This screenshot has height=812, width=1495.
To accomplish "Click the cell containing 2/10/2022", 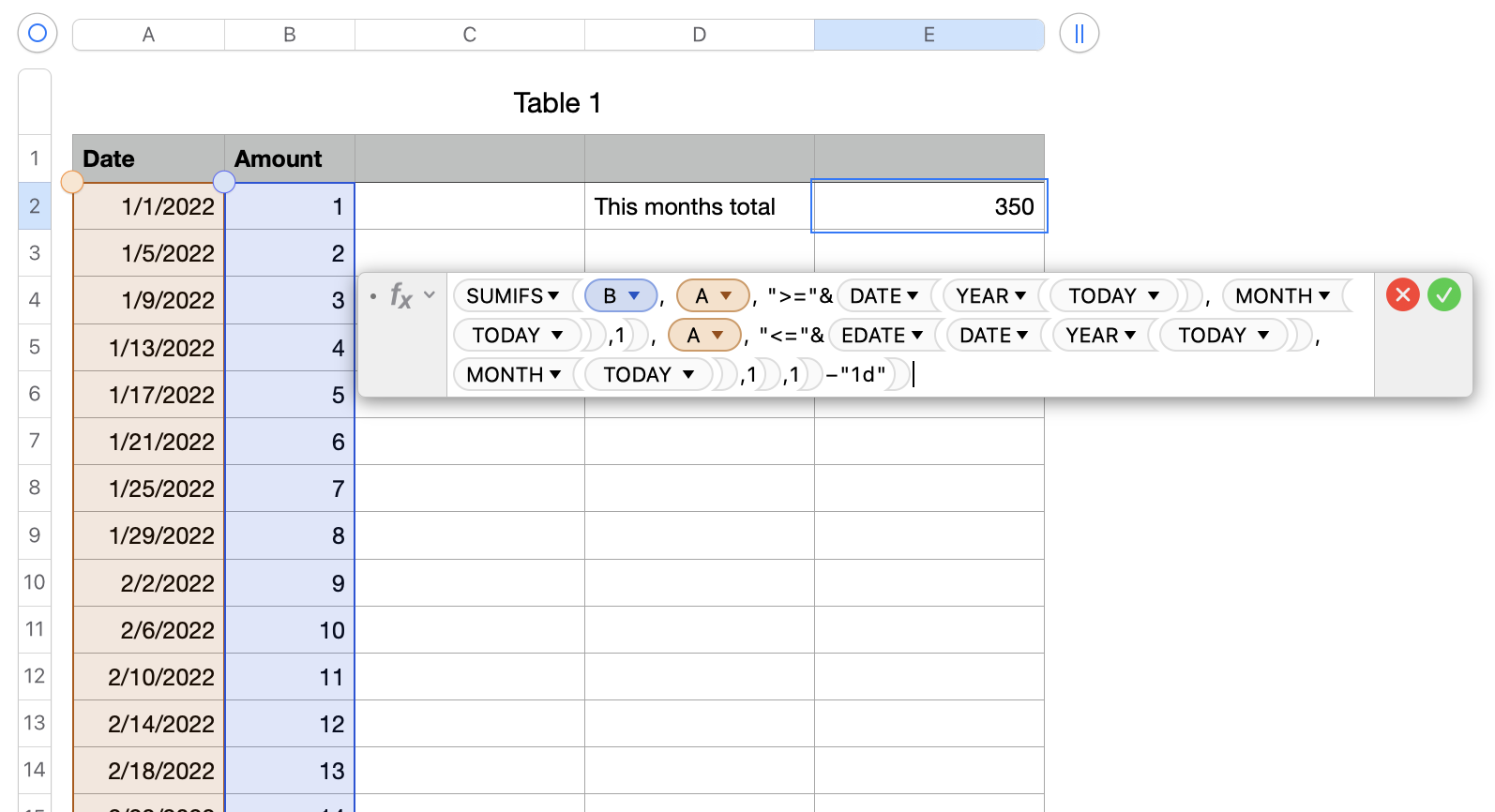I will (x=149, y=677).
